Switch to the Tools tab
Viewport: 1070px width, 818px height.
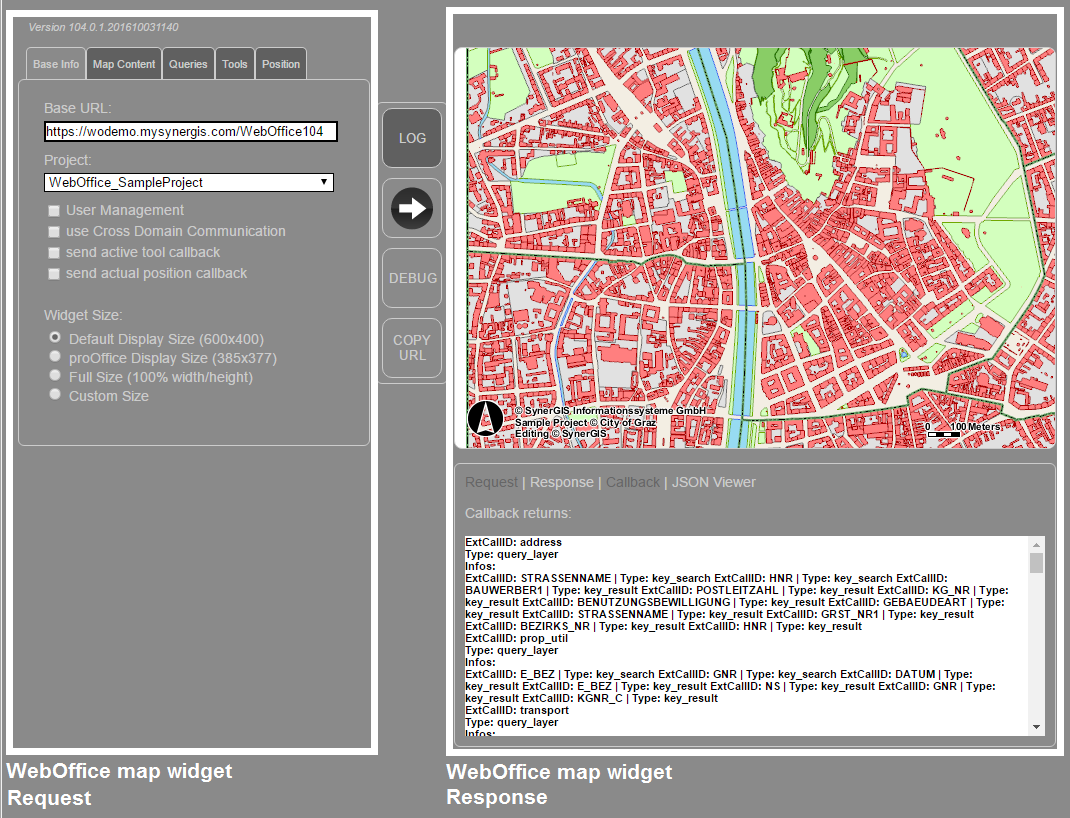(234, 63)
